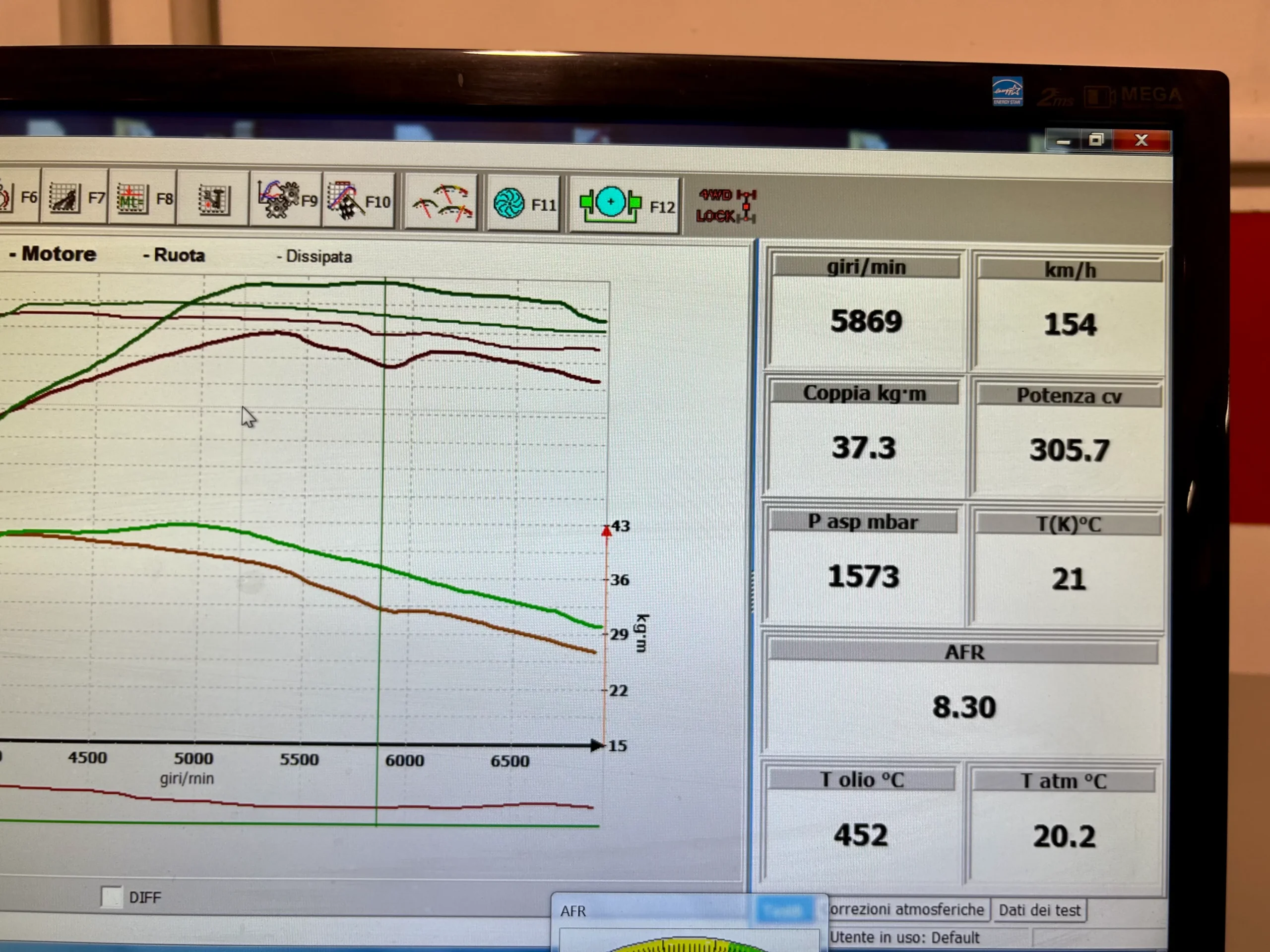Image resolution: width=1270 pixels, height=952 pixels.
Task: Click the T olio °C value 452
Action: click(x=861, y=835)
